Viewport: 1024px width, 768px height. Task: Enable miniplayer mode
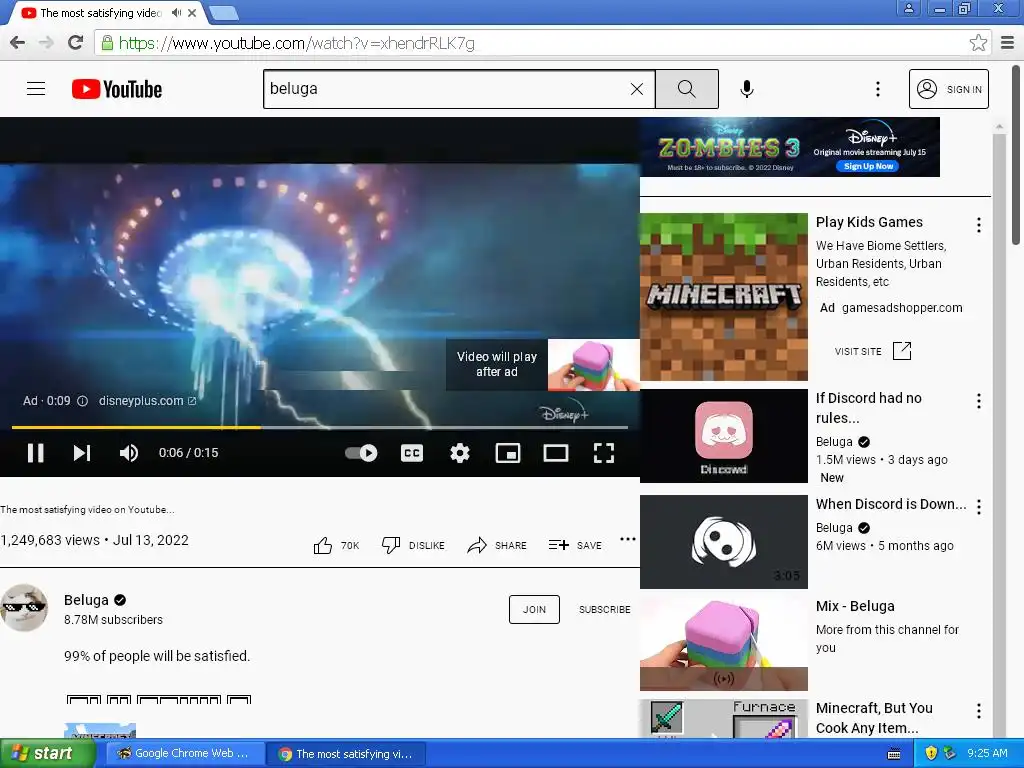pos(507,453)
